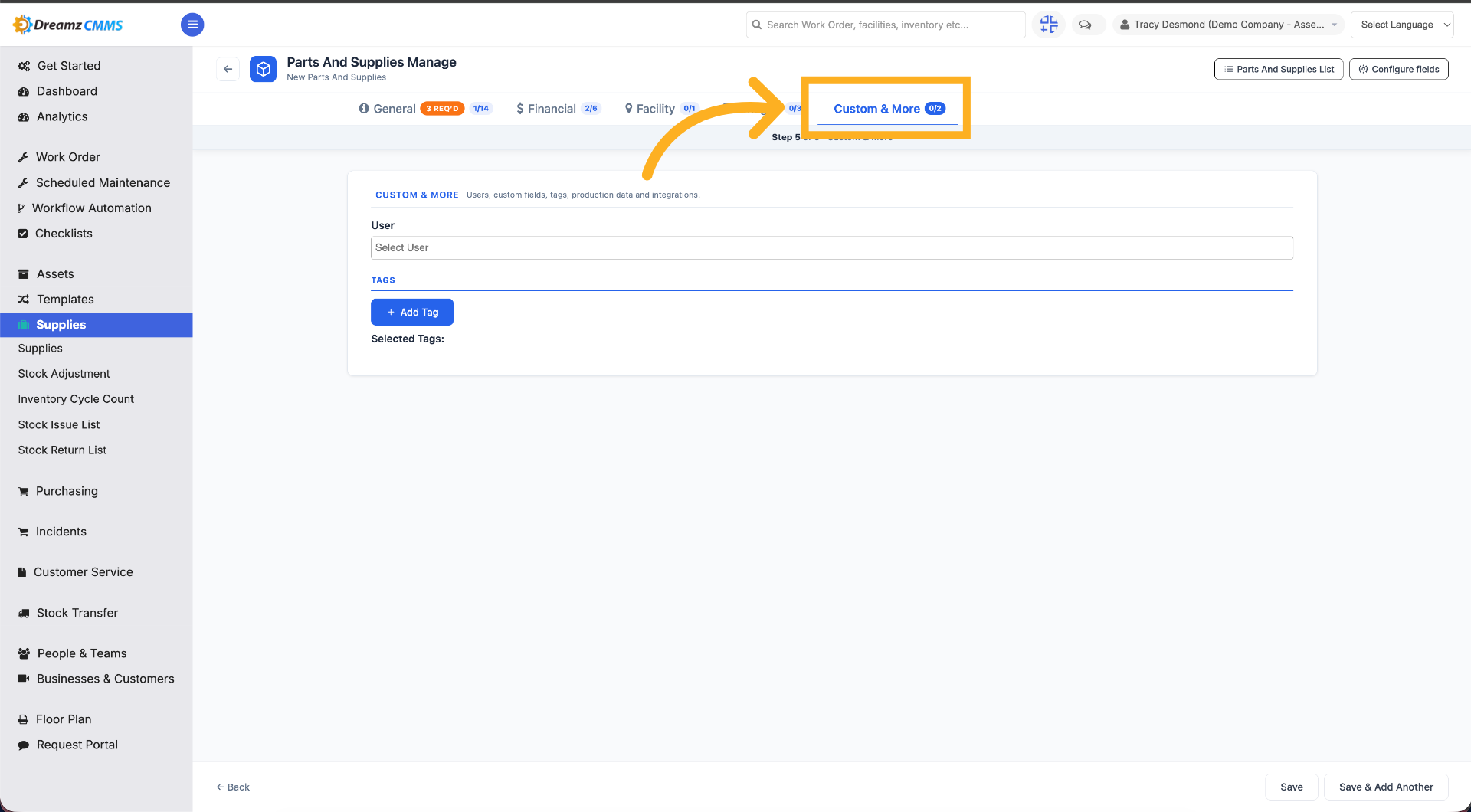Open Purchasing in the sidebar

click(x=67, y=491)
